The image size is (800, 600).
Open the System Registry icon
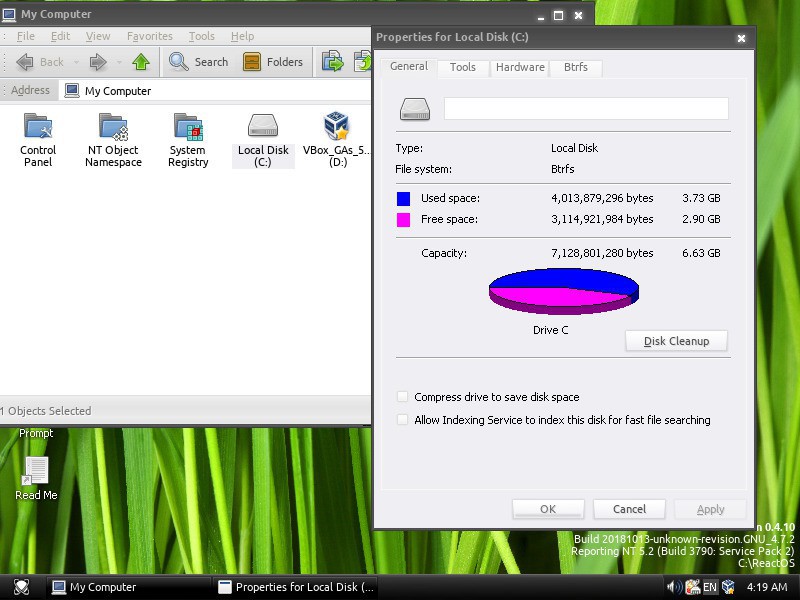188,128
